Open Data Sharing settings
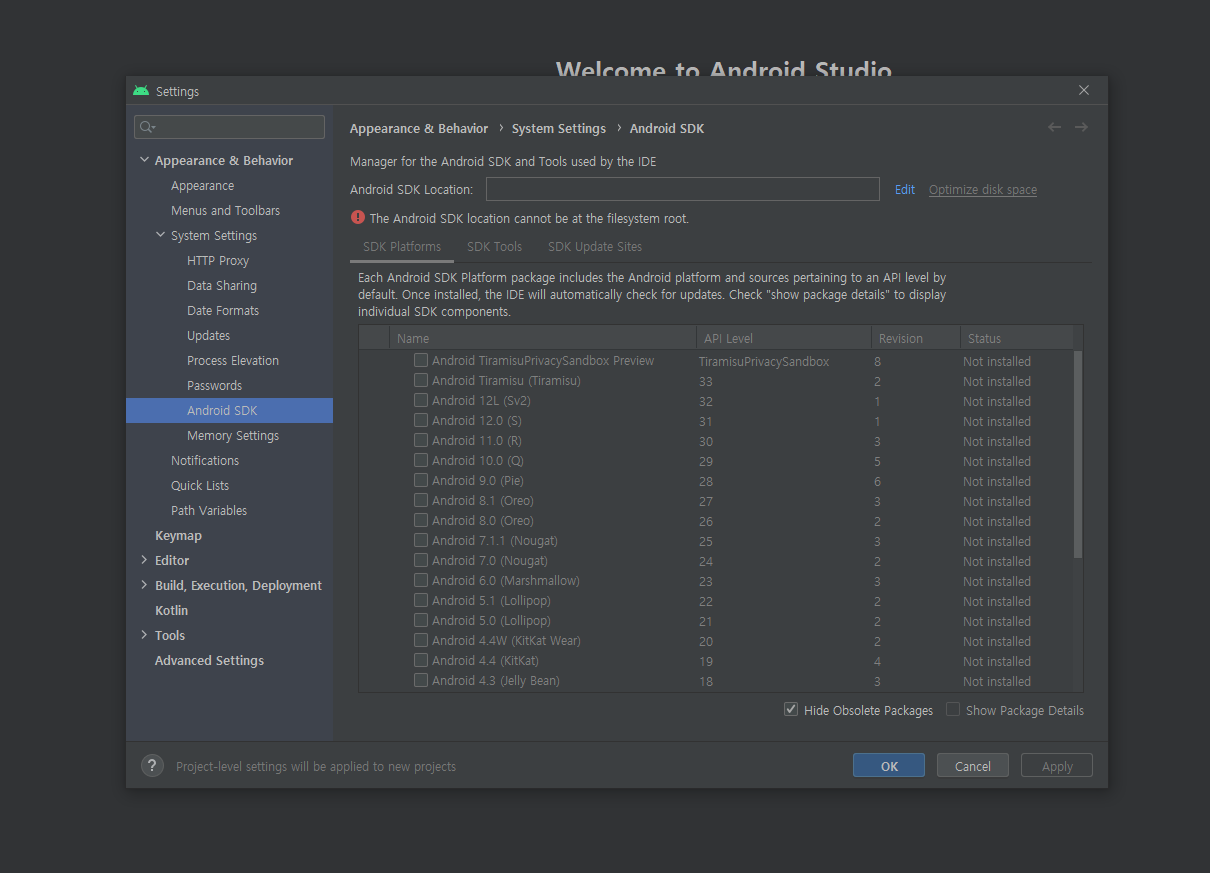This screenshot has width=1210, height=873. coord(222,285)
